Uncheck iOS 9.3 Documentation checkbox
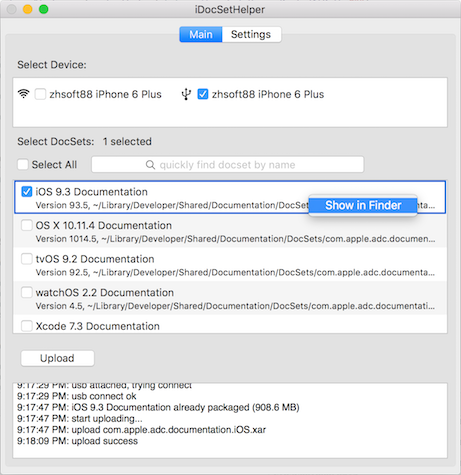This screenshot has width=461, height=475. click(27, 192)
